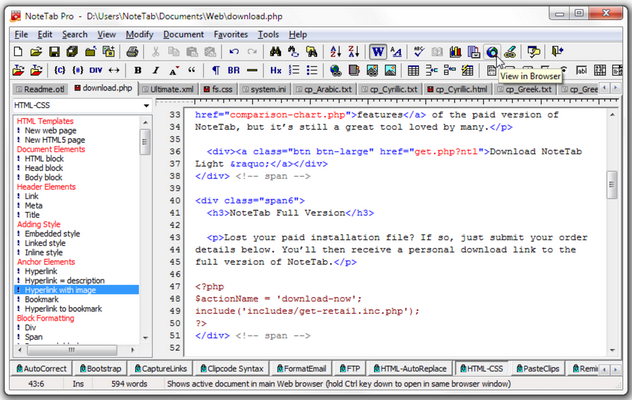
Task: Insert a paragraph tag with the pilcrow icon
Action: pyautogui.click(x=216, y=70)
